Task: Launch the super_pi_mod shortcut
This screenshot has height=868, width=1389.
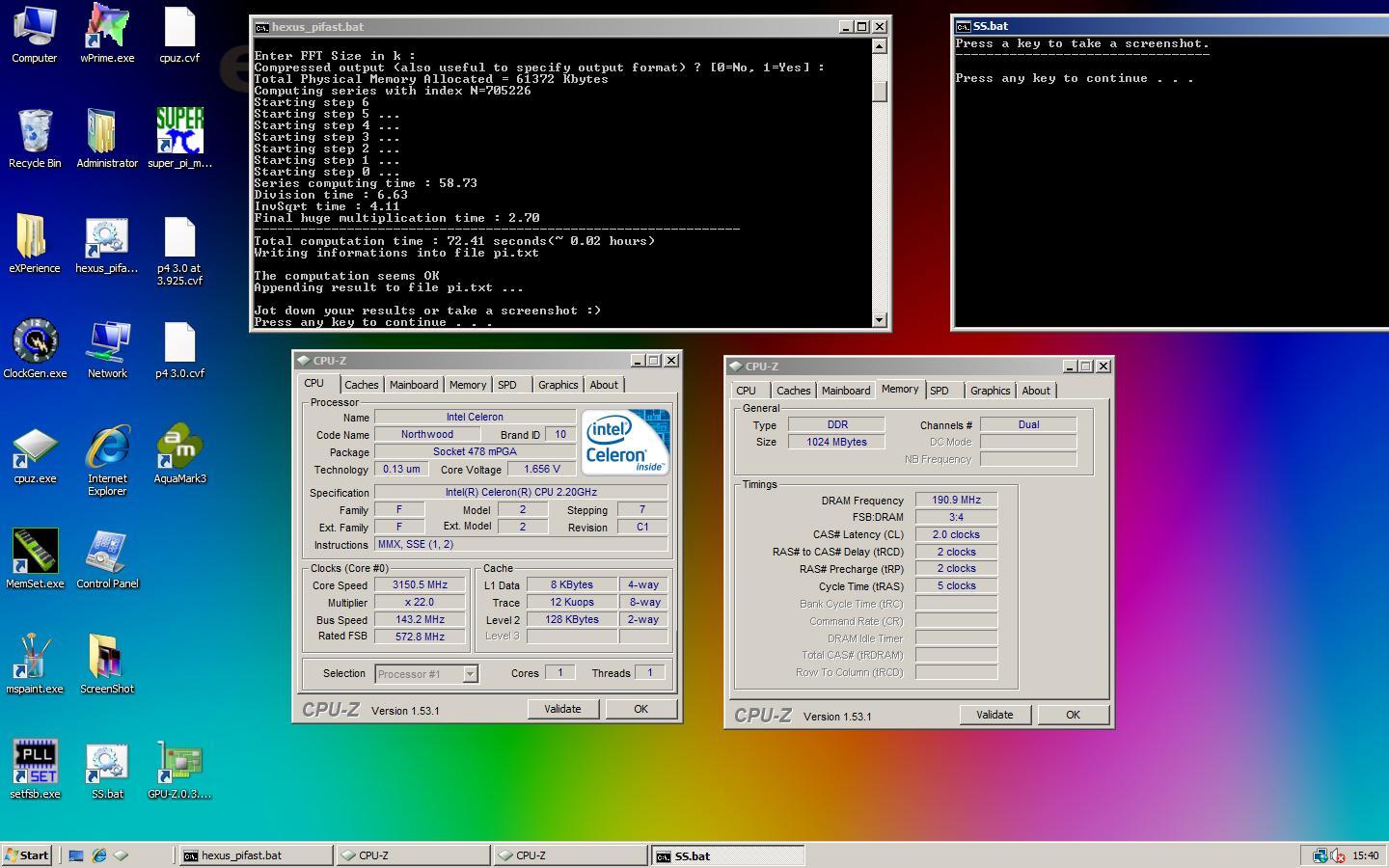Action: 179,140
